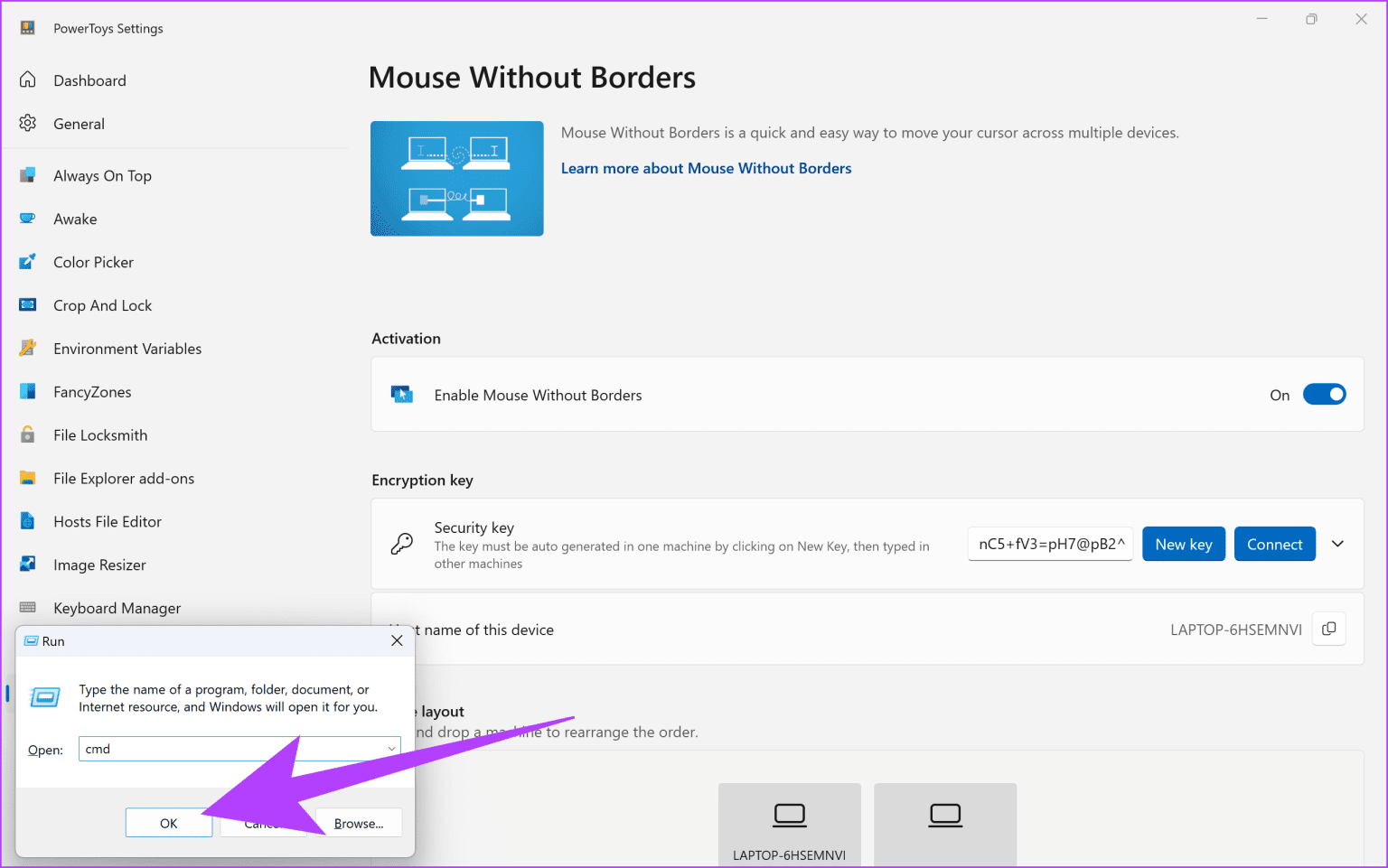This screenshot has height=868, width=1388.
Task: Select the Crop And Lock icon
Action: point(27,304)
